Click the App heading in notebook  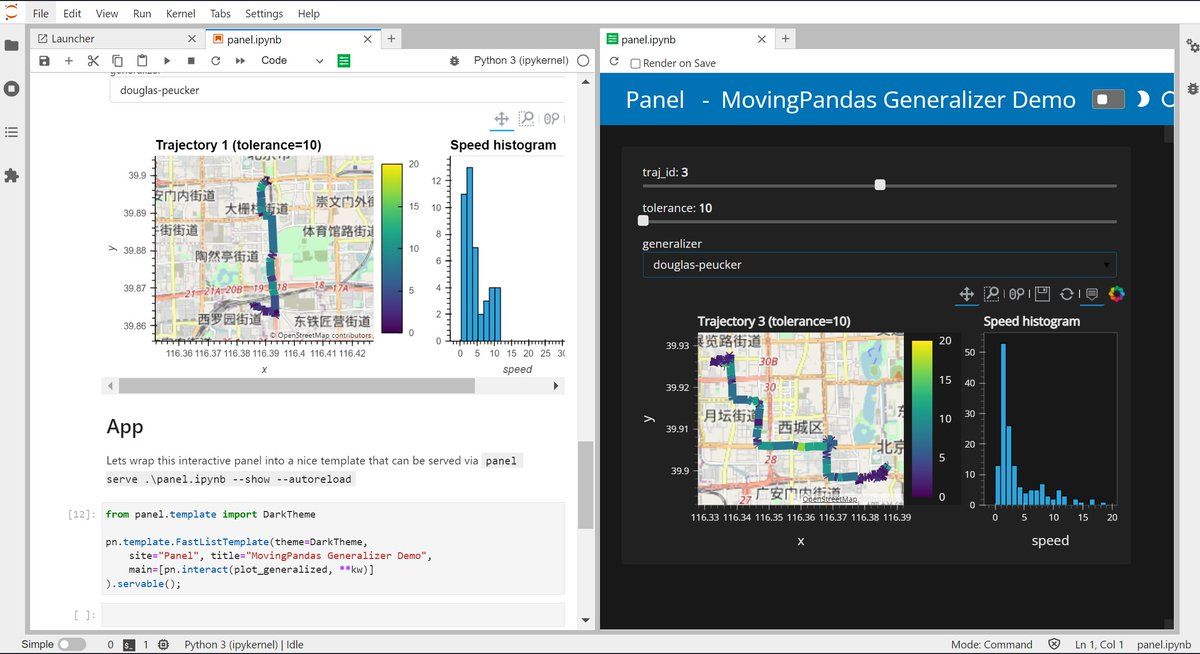point(125,427)
